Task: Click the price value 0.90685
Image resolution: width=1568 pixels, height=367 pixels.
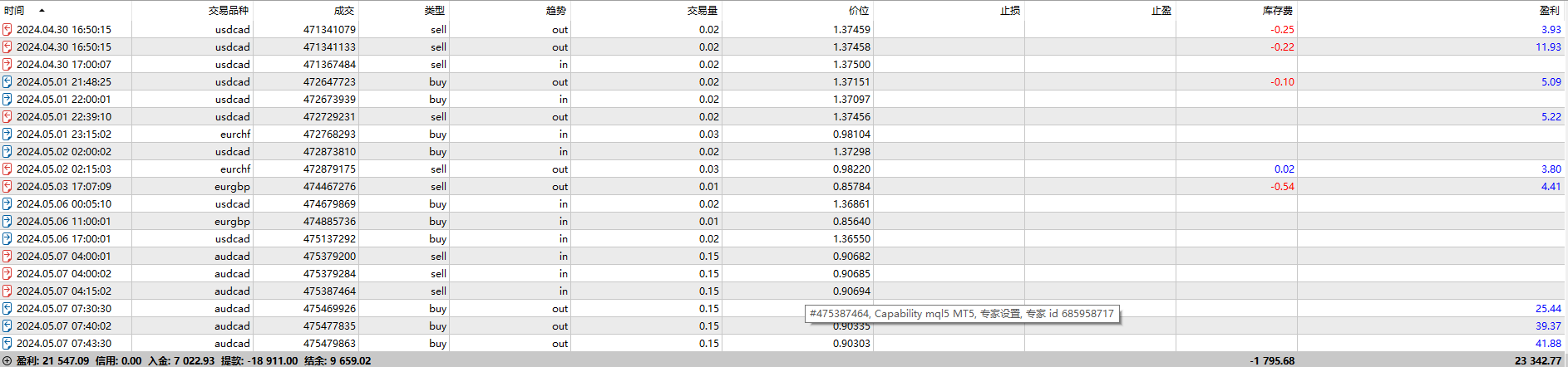Action: click(851, 273)
